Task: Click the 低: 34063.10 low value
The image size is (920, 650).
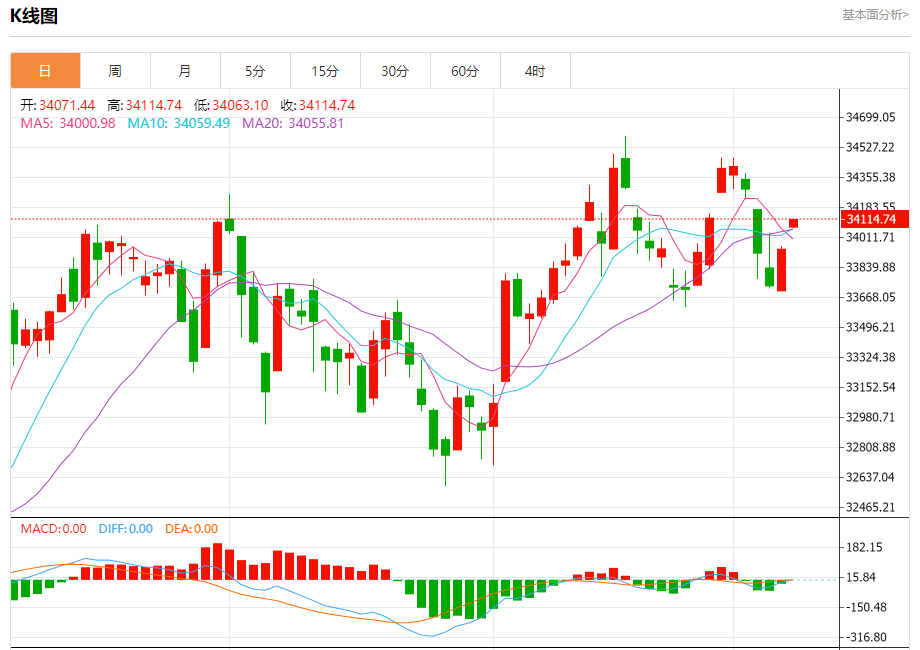Action: (x=231, y=105)
